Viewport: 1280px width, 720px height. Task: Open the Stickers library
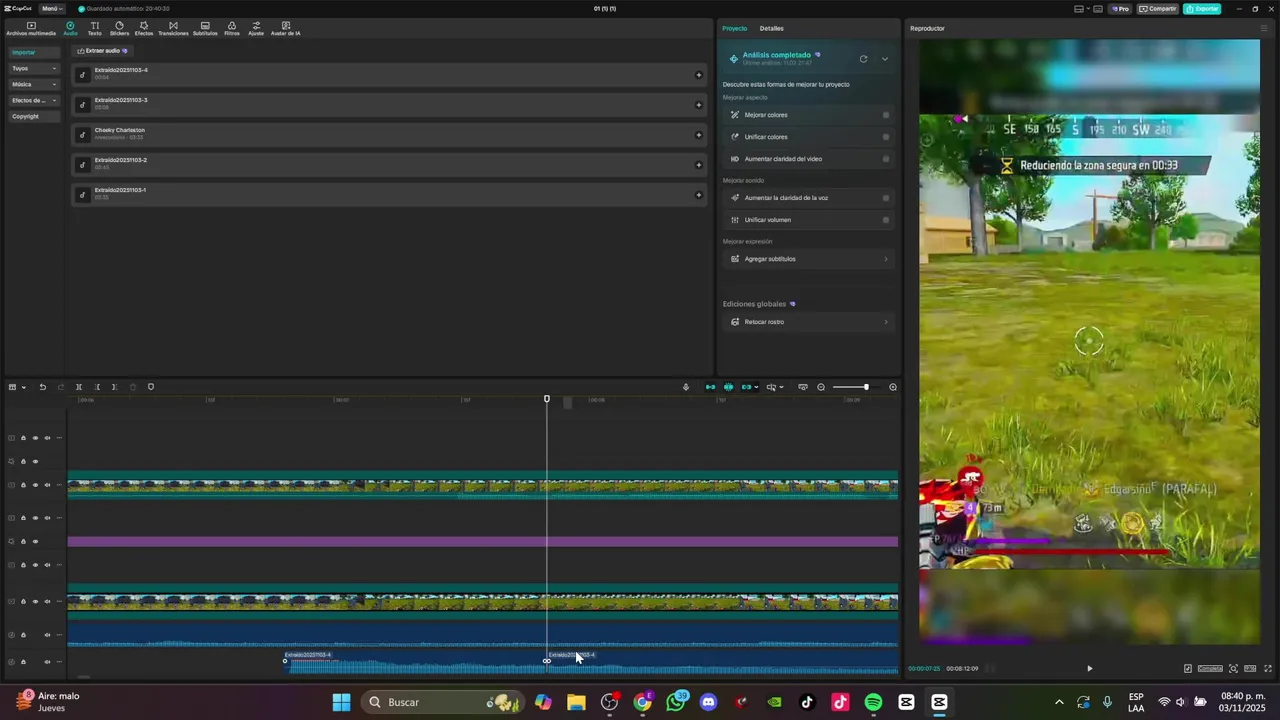119,28
